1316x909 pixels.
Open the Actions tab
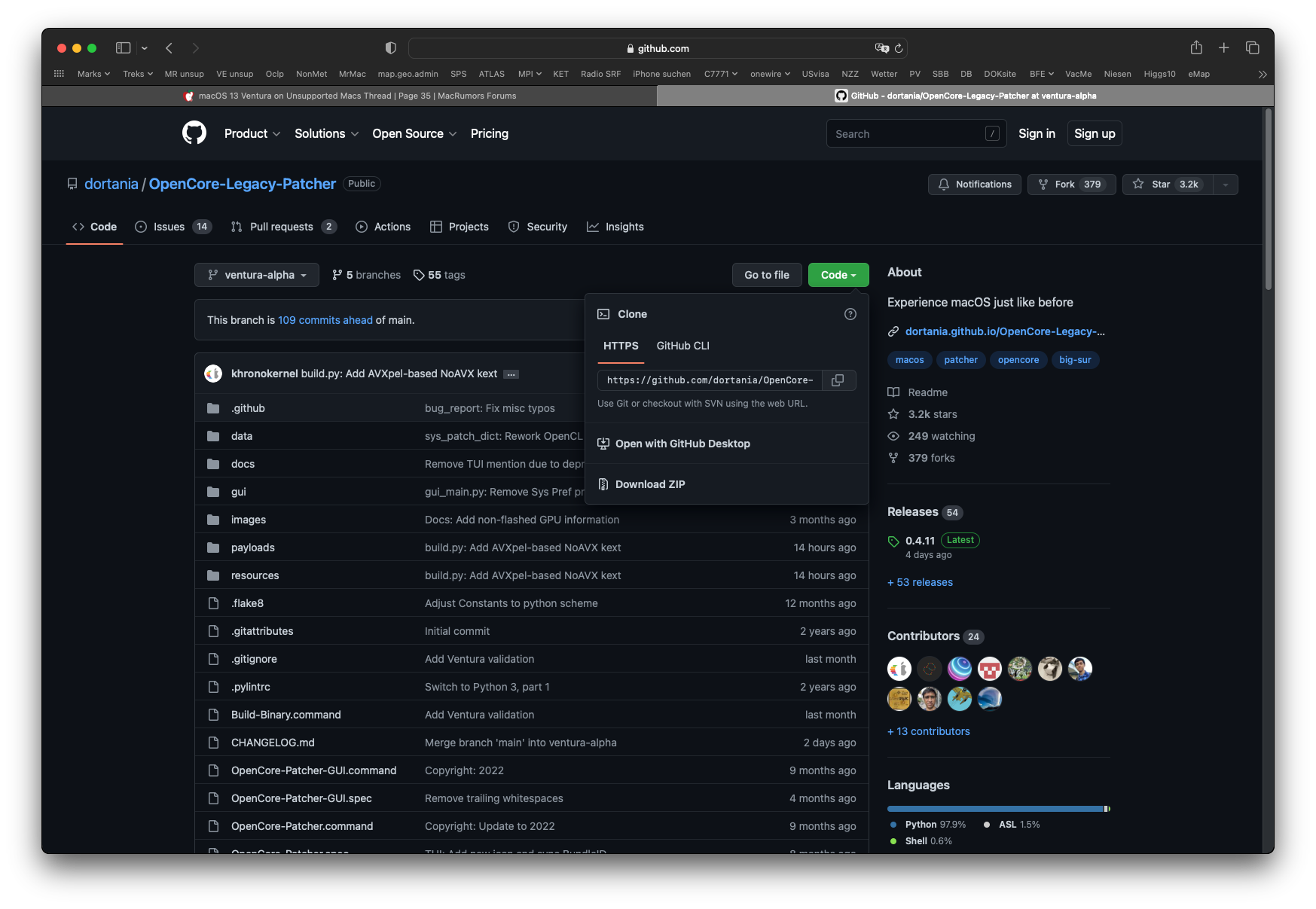tap(383, 227)
